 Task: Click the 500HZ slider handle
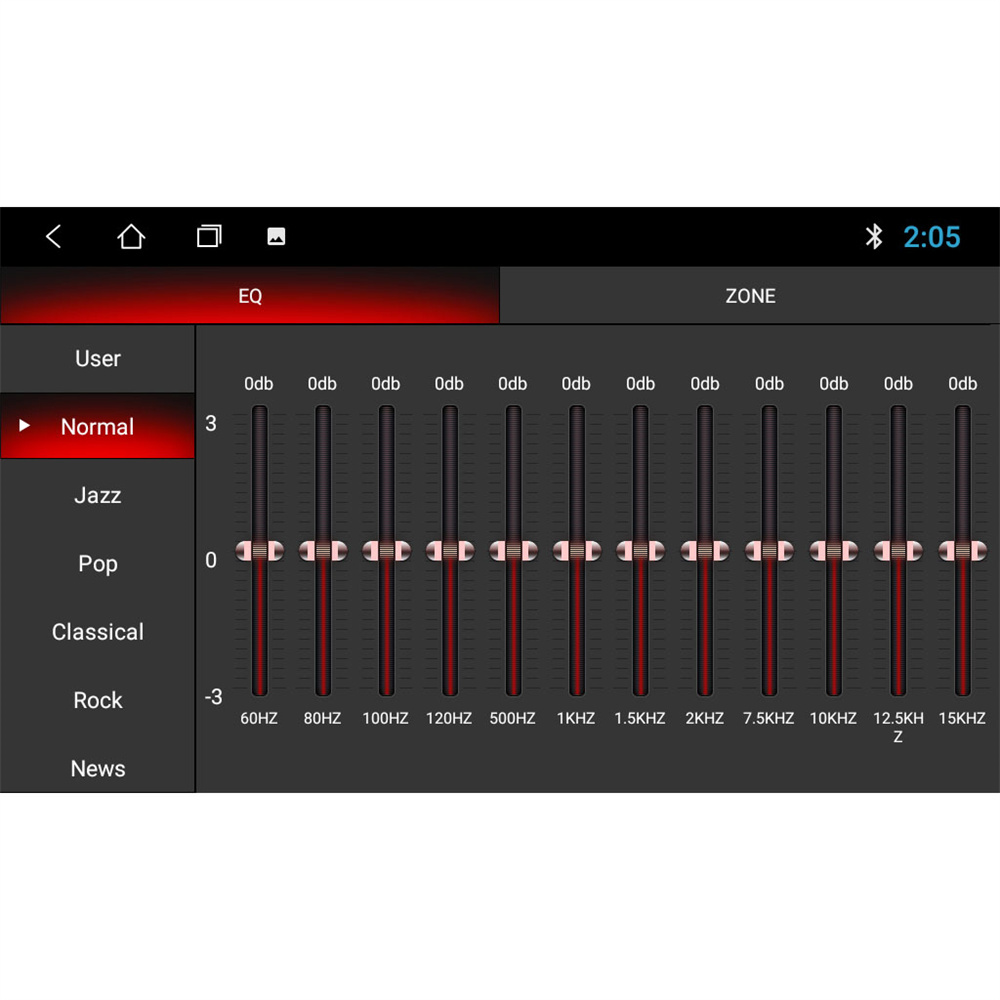(513, 551)
